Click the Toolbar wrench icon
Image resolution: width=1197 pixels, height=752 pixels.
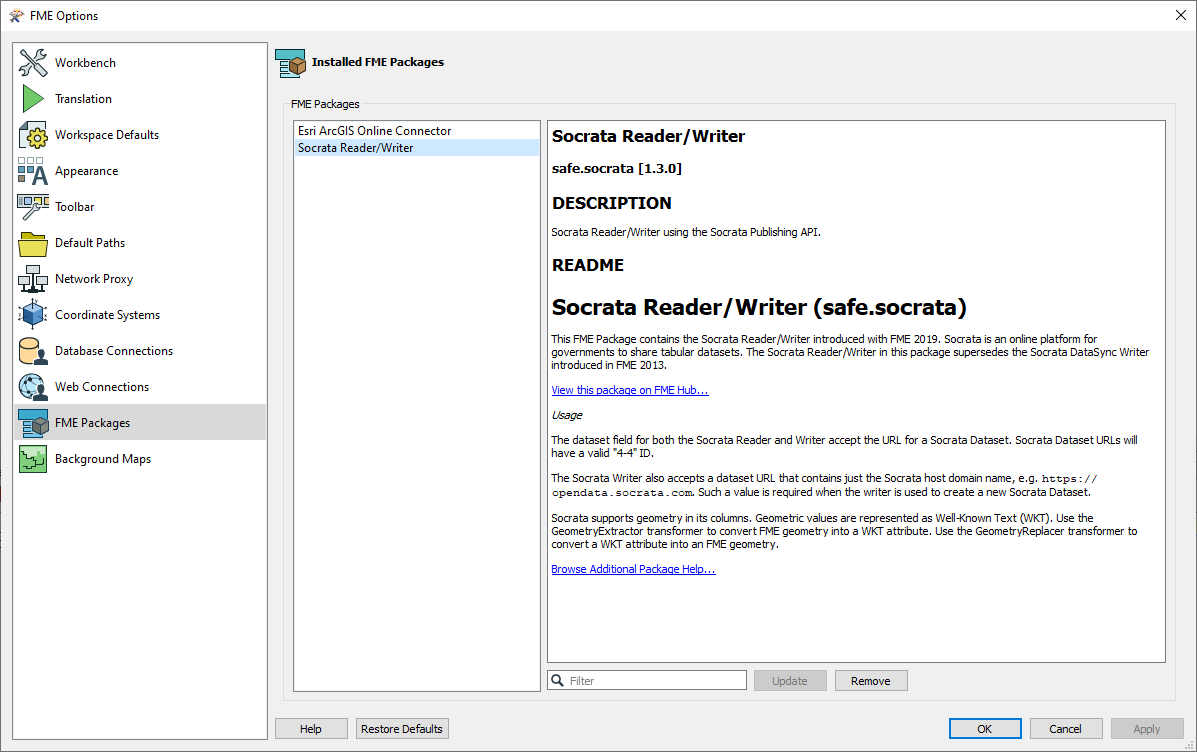pyautogui.click(x=33, y=207)
